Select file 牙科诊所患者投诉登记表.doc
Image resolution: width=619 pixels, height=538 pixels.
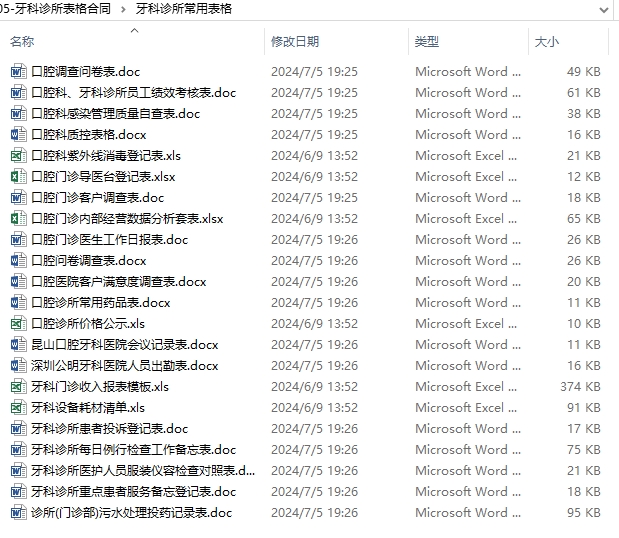coord(109,429)
